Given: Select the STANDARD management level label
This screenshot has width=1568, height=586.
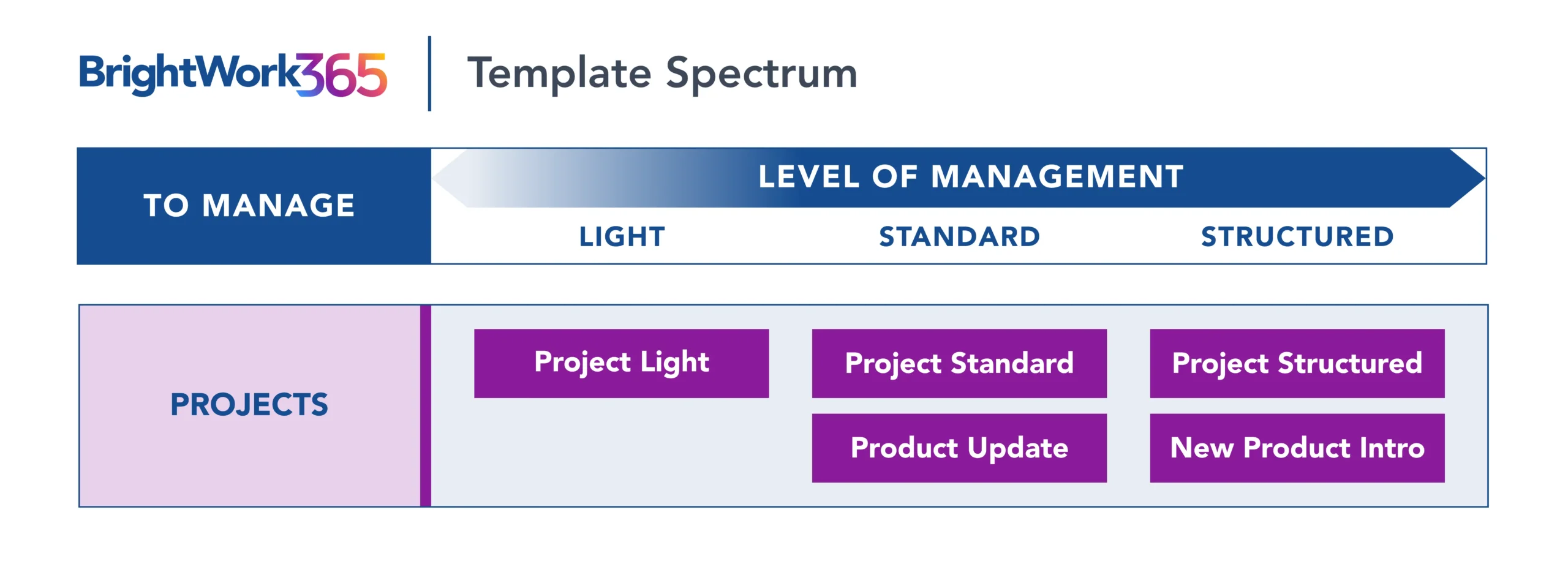Looking at the screenshot, I should [959, 237].
